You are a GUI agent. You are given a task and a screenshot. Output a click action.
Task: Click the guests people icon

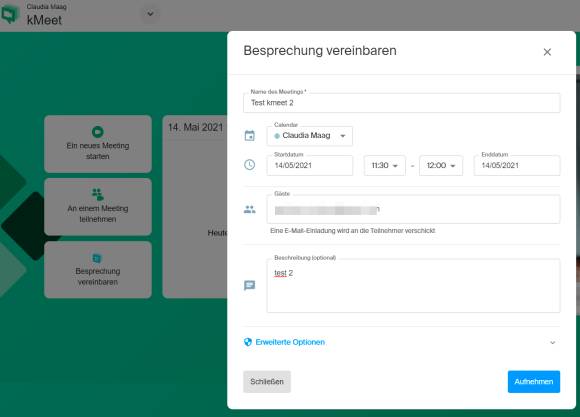tap(250, 209)
